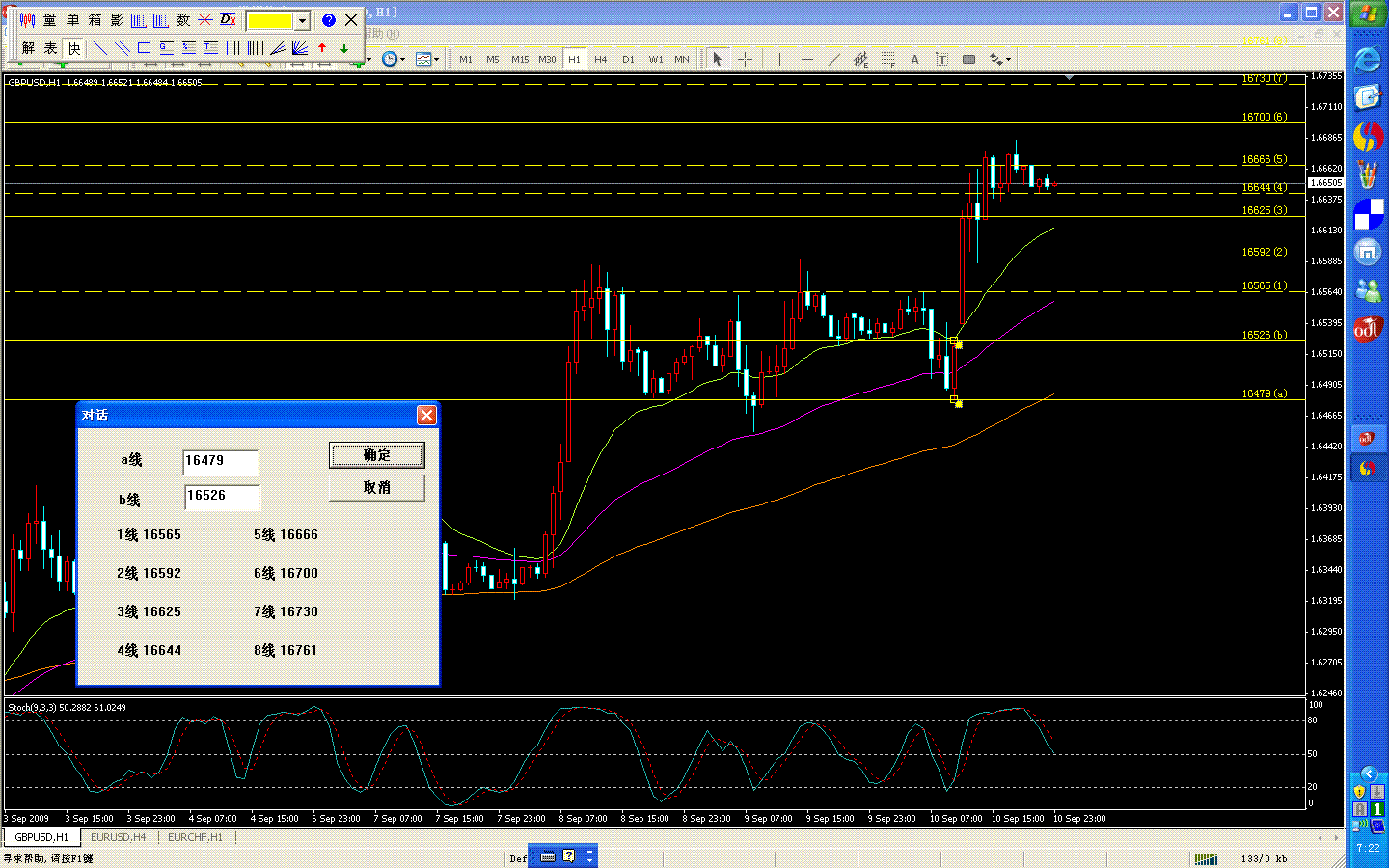Select the trendline tool
Screen dimensions: 1389x868
[x=834, y=59]
